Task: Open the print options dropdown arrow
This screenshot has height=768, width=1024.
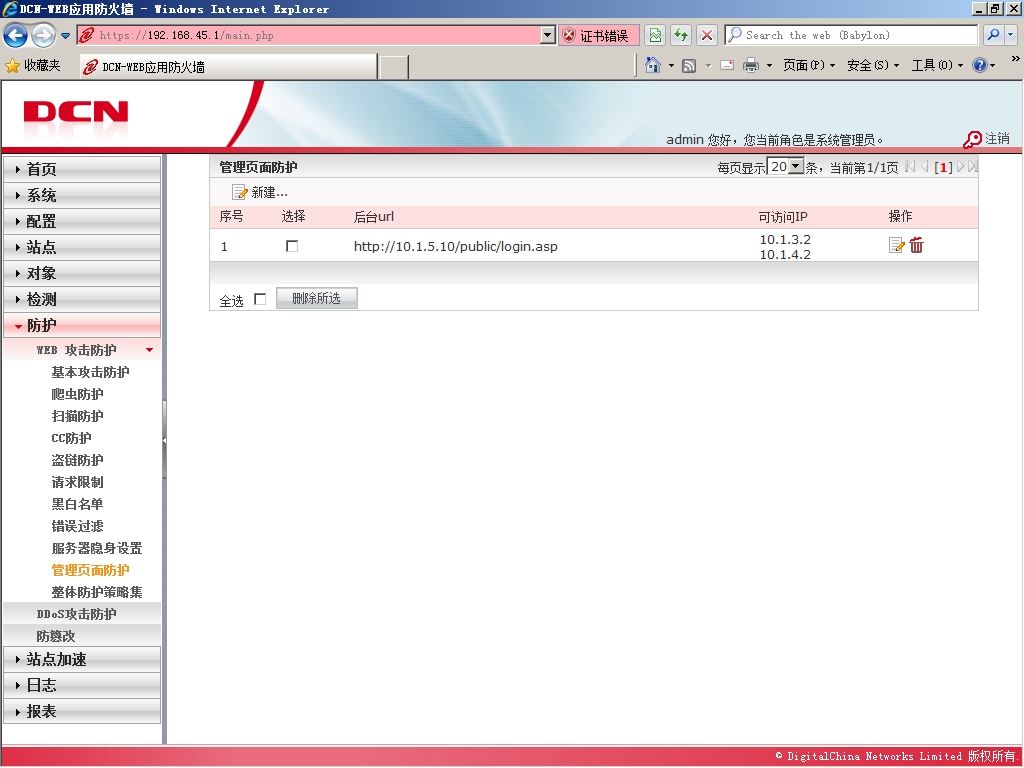Action: 769,65
